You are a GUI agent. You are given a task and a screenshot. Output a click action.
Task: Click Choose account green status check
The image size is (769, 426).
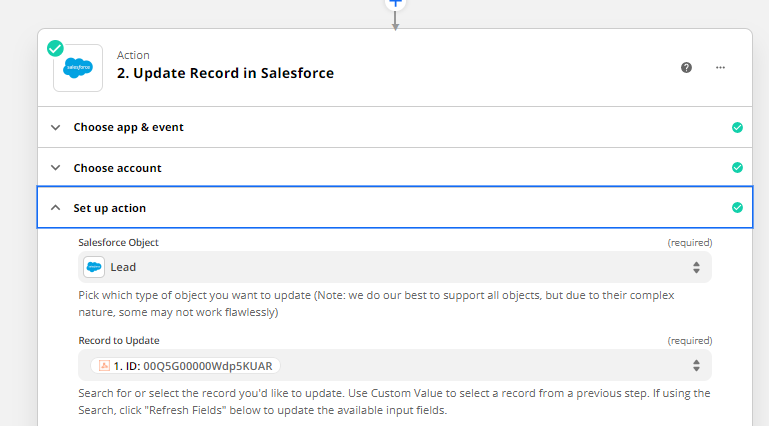point(737,168)
